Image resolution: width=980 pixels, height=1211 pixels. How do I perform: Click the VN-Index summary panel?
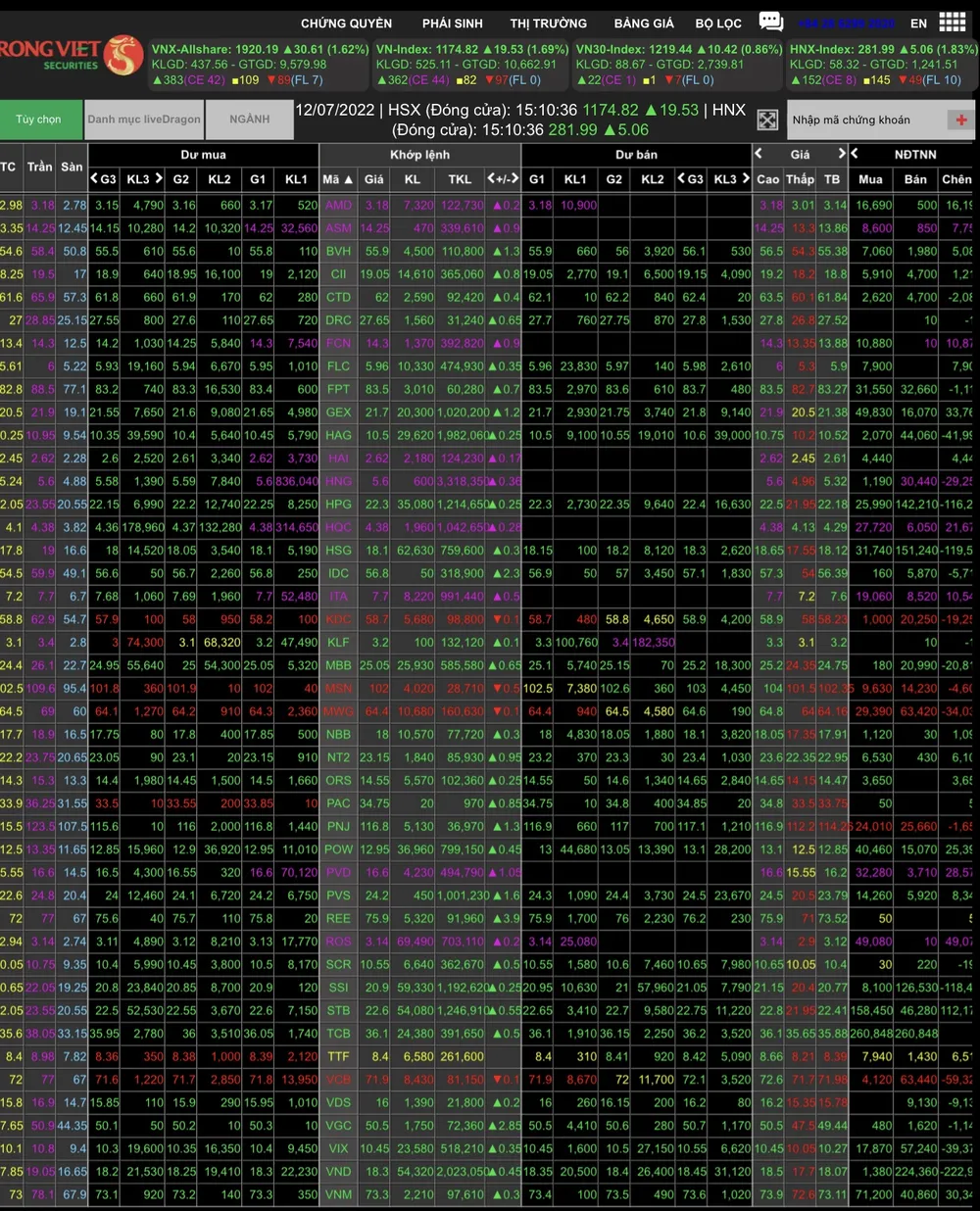click(471, 64)
